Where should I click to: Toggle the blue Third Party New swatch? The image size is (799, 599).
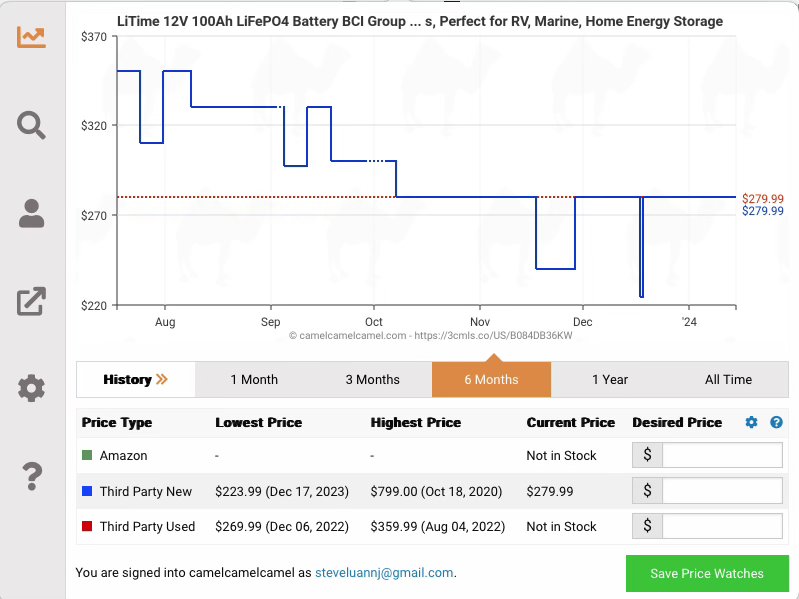pyautogui.click(x=87, y=491)
